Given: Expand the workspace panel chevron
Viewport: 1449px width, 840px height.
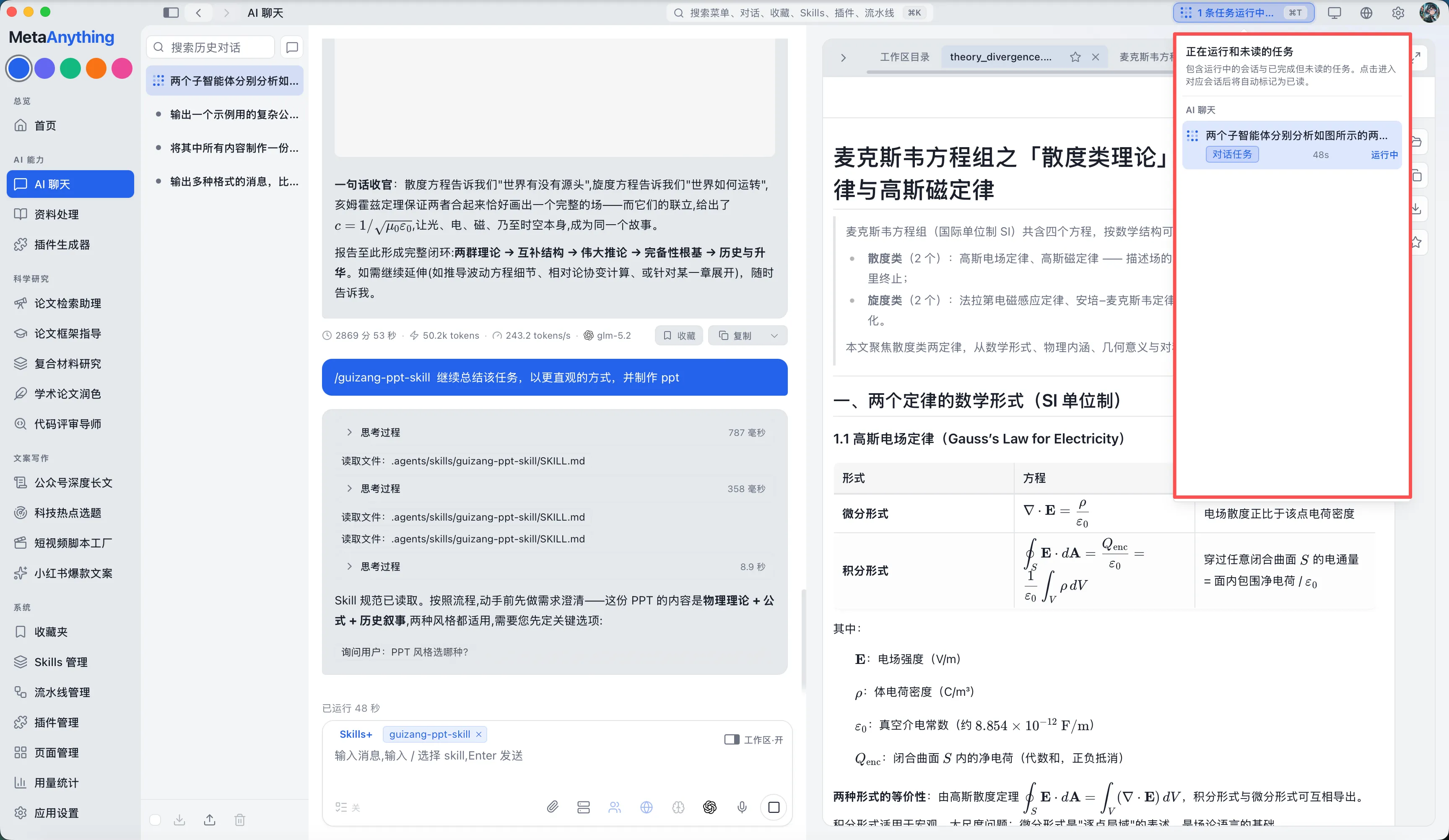Looking at the screenshot, I should 843,57.
